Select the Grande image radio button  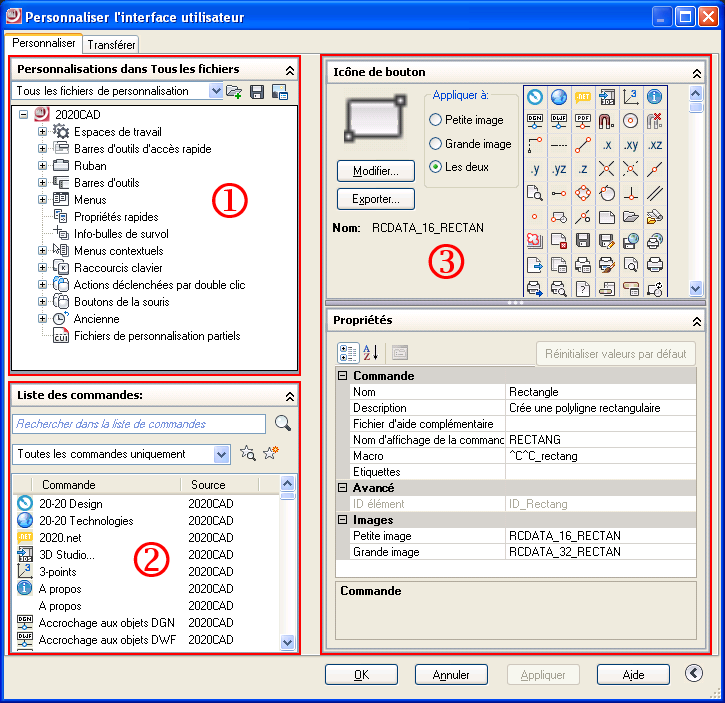click(x=435, y=144)
